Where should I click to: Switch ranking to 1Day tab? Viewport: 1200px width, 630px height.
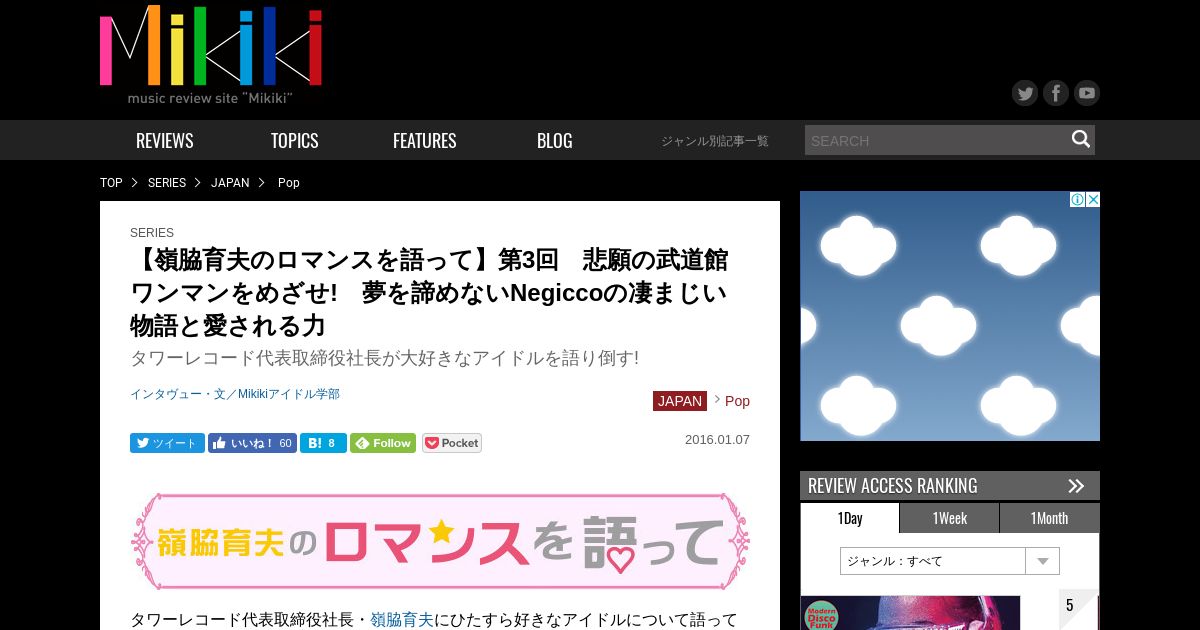pos(850,518)
